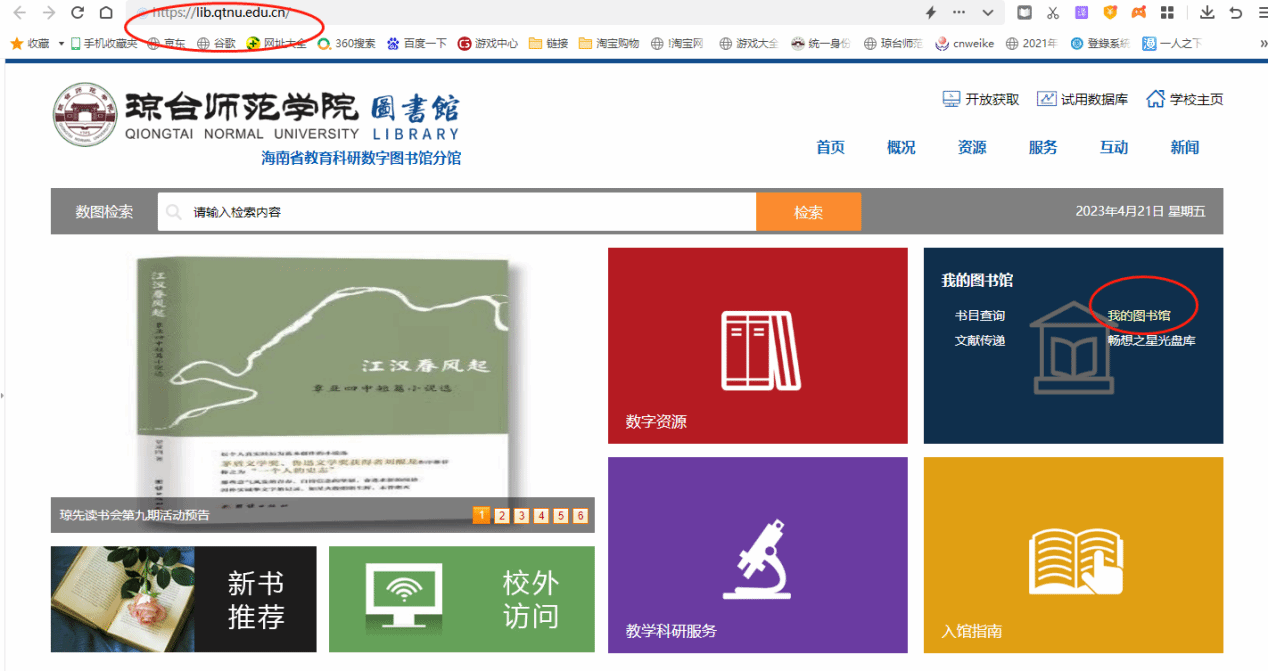Reload the page with the refresh icon
Viewport: 1268px width, 671px height.
pos(77,13)
